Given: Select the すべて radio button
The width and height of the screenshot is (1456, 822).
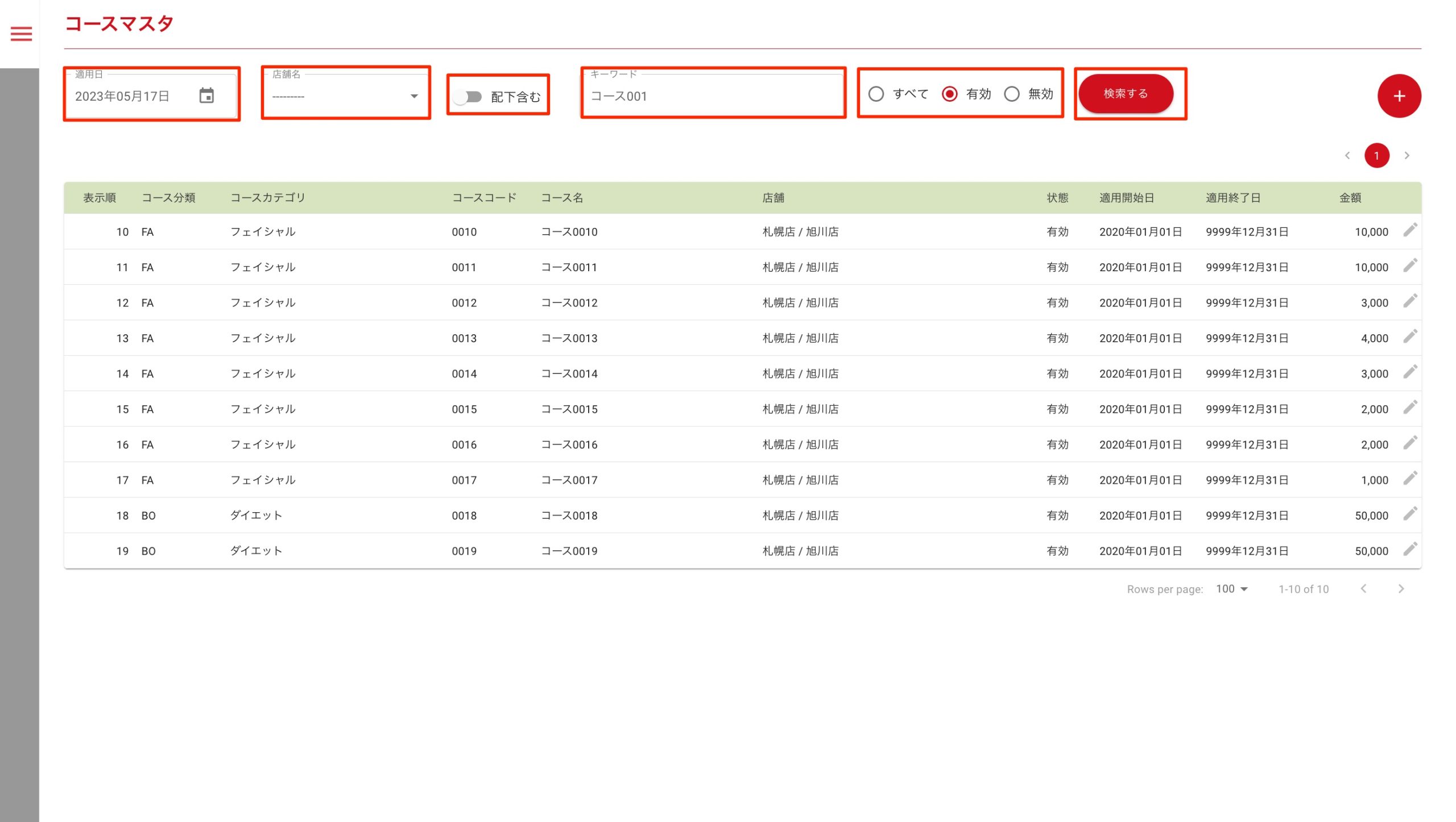Looking at the screenshot, I should coord(876,94).
